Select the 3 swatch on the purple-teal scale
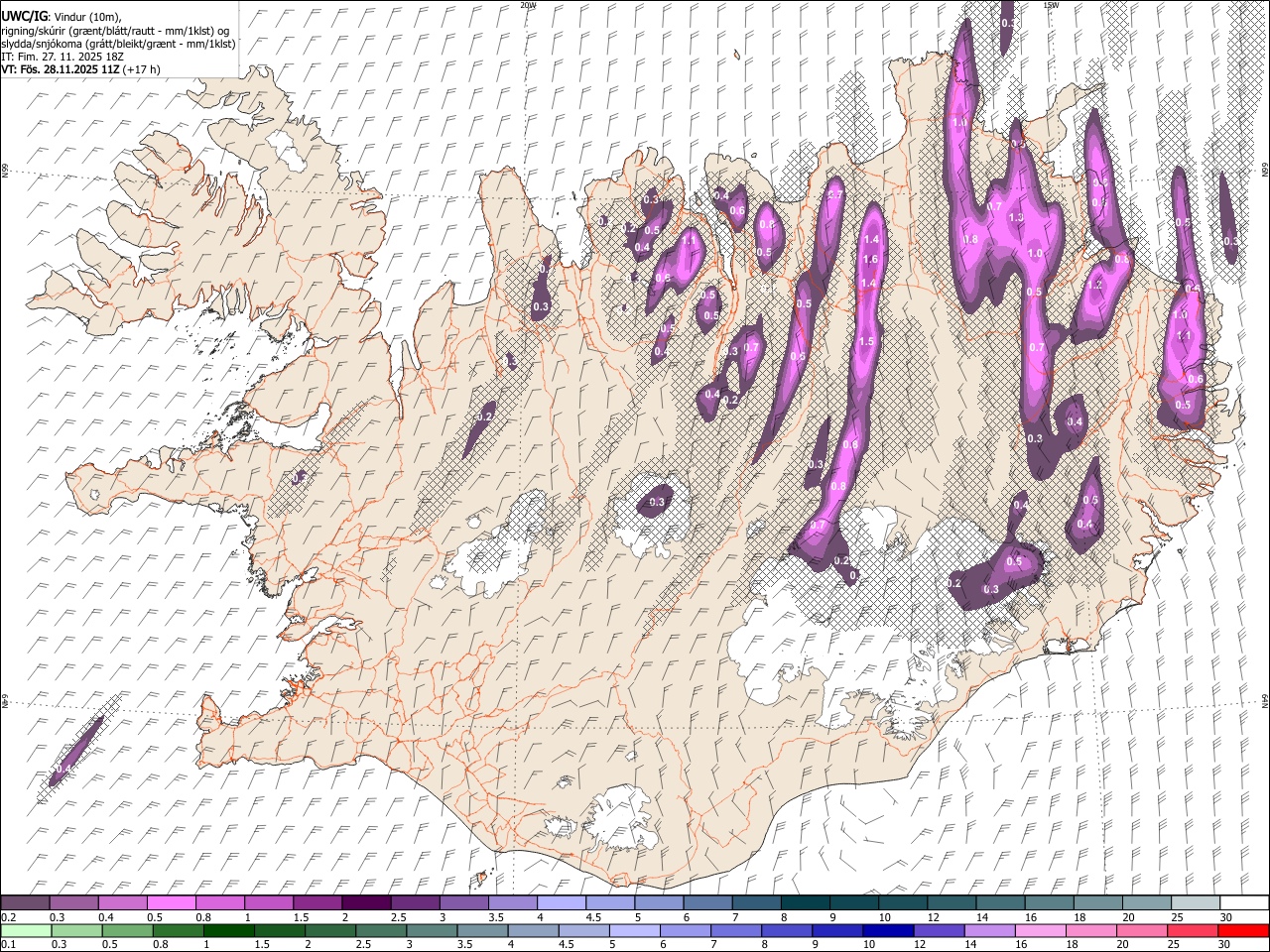Image resolution: width=1270 pixels, height=952 pixels. coord(462,902)
